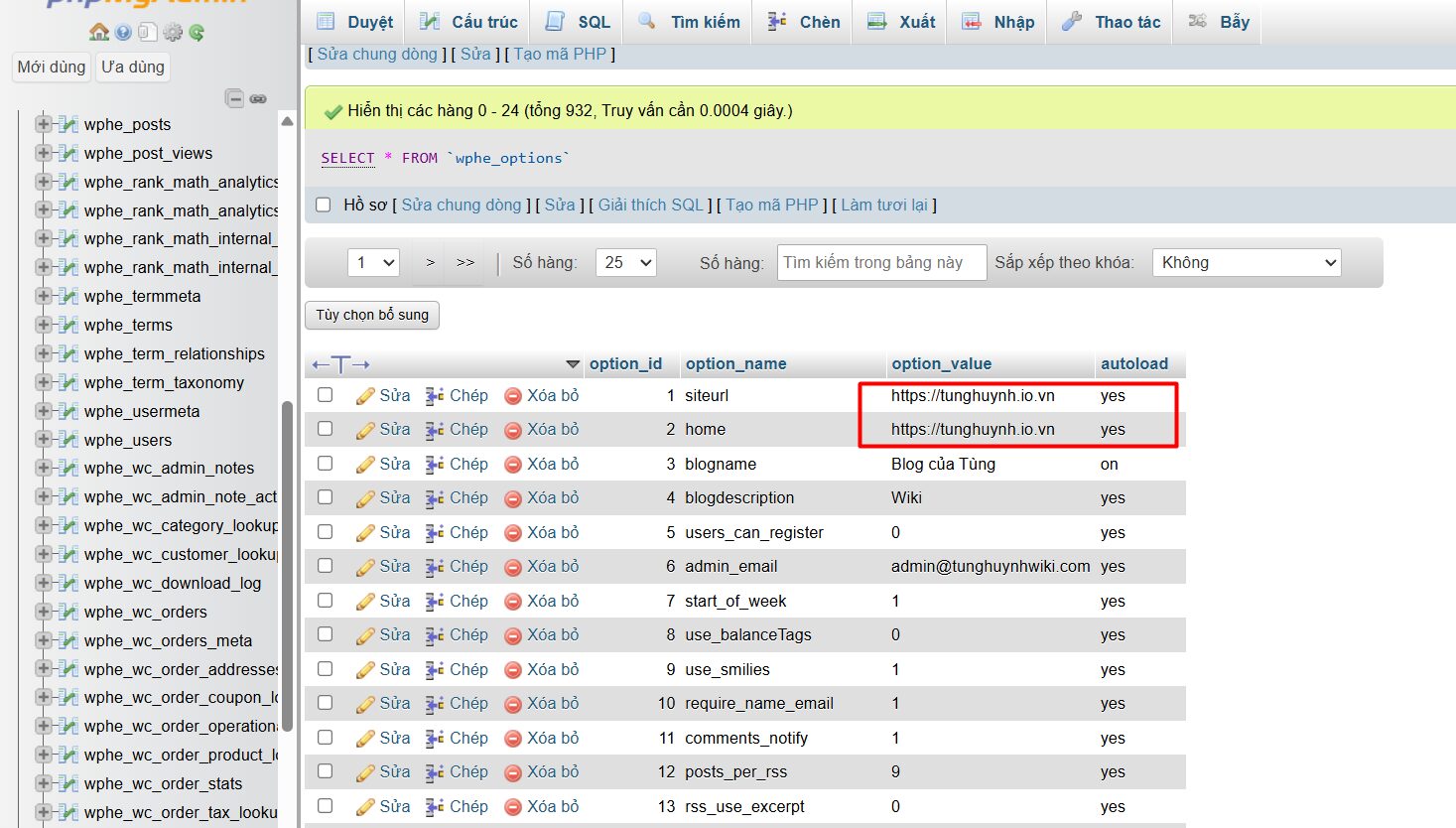1456x828 pixels.
Task: Click the Chép copy icon for home row
Action: (435, 430)
